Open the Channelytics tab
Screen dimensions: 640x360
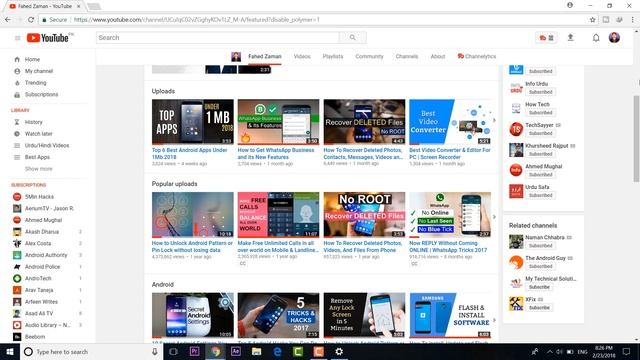tap(477, 56)
